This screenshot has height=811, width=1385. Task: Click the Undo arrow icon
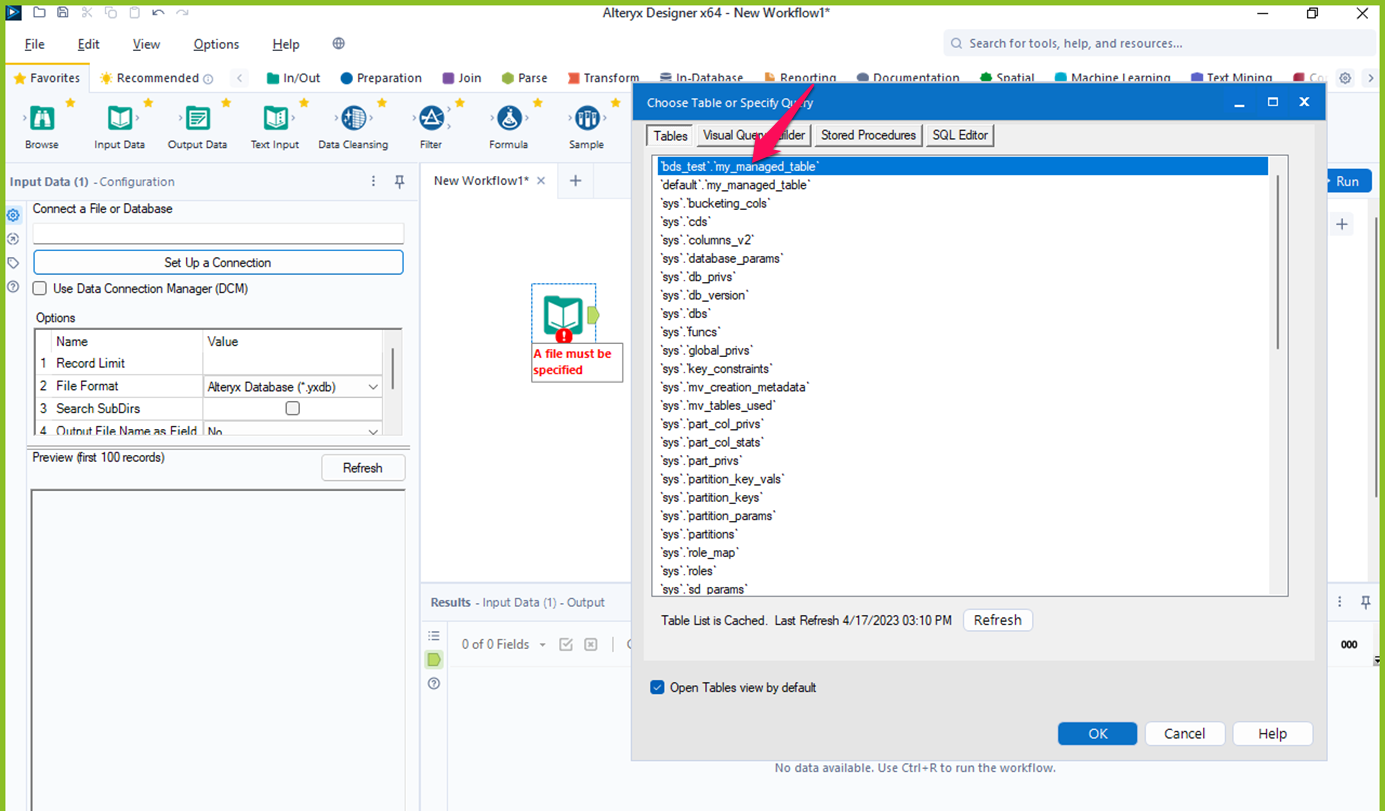[x=158, y=13]
